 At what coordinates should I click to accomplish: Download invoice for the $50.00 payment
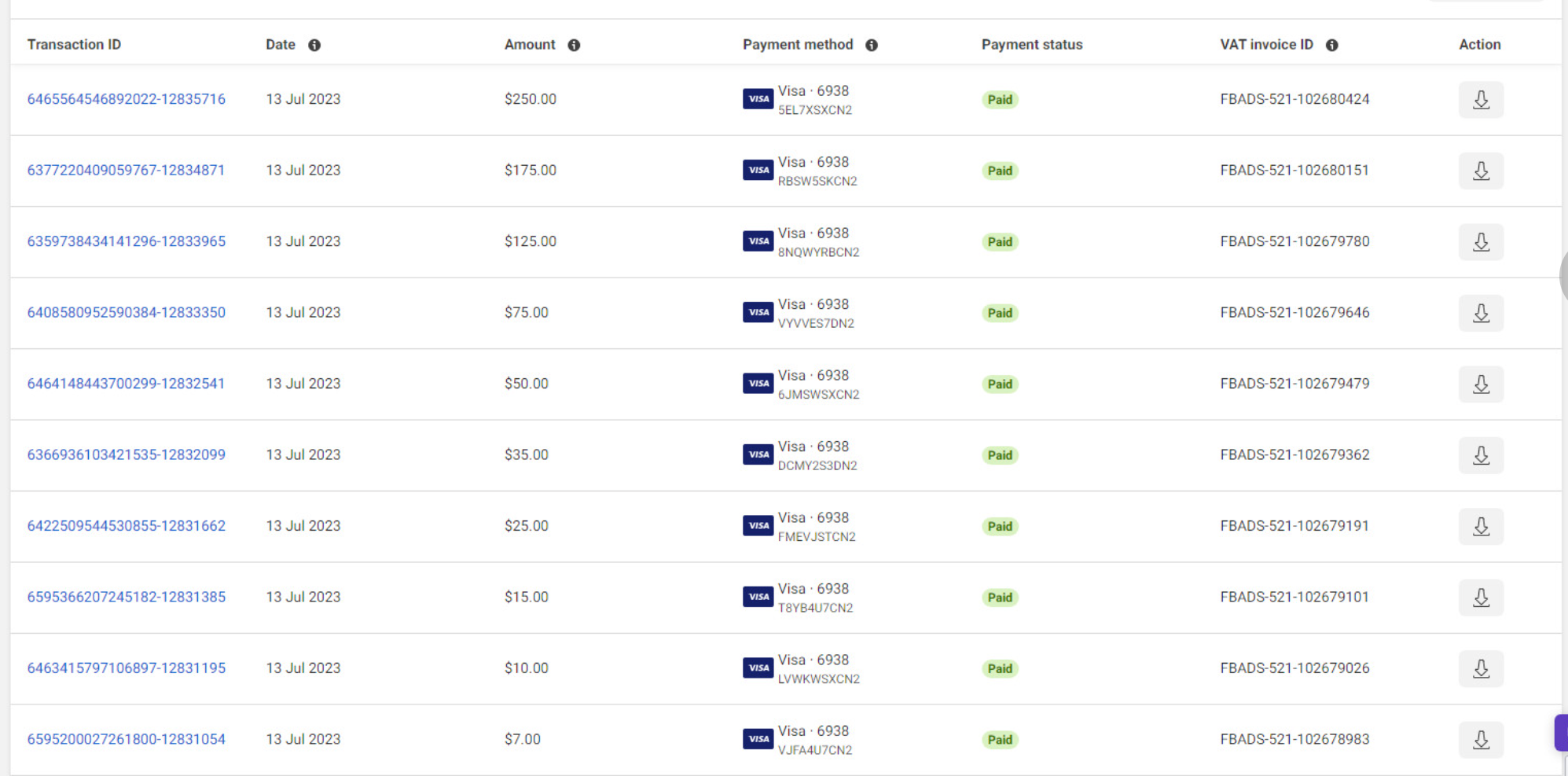(1481, 384)
